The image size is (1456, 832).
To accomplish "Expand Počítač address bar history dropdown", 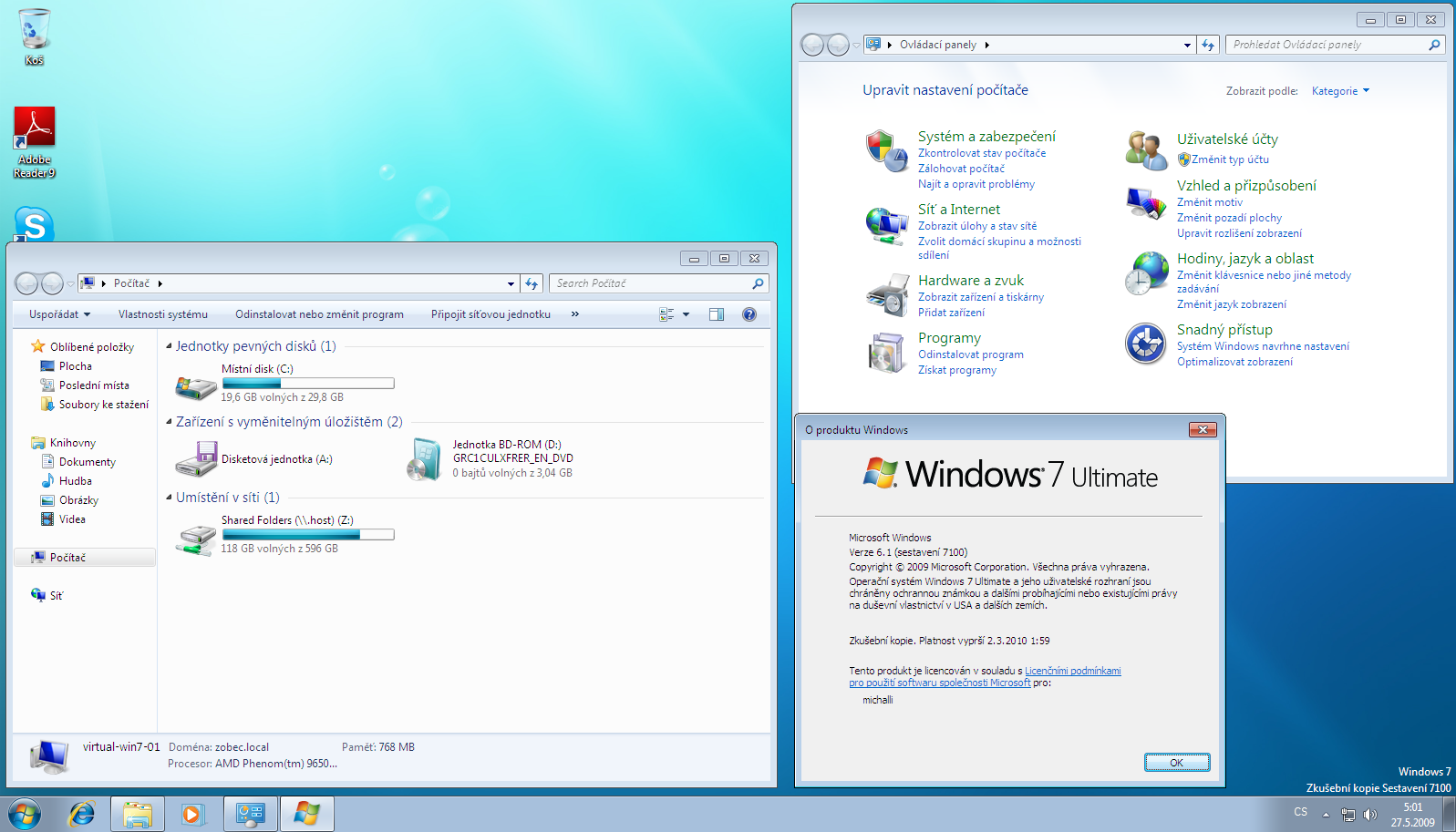I will [x=511, y=283].
